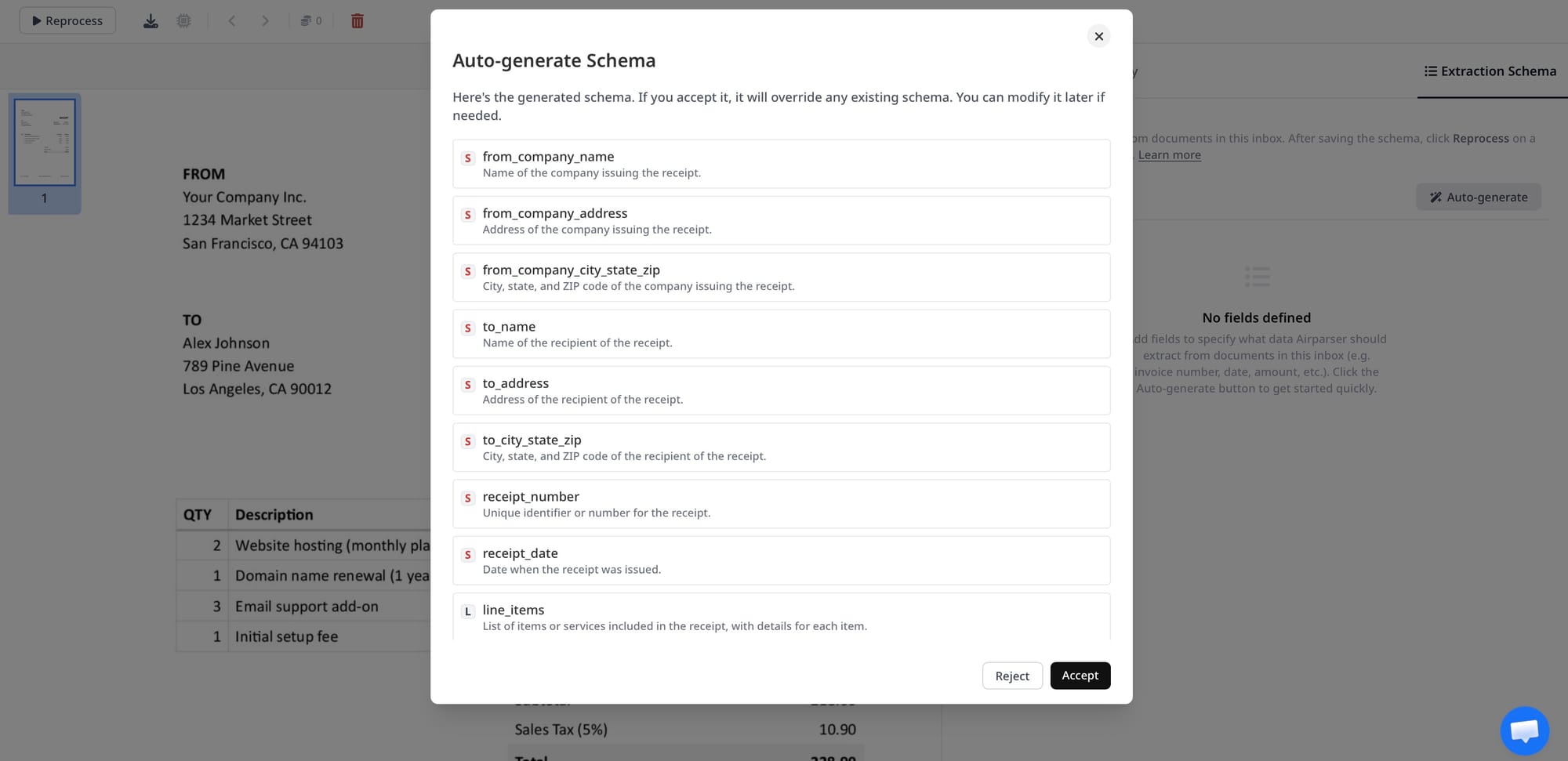Click the receipt_number string type icon
Image resolution: width=1568 pixels, height=761 pixels.
click(x=468, y=498)
